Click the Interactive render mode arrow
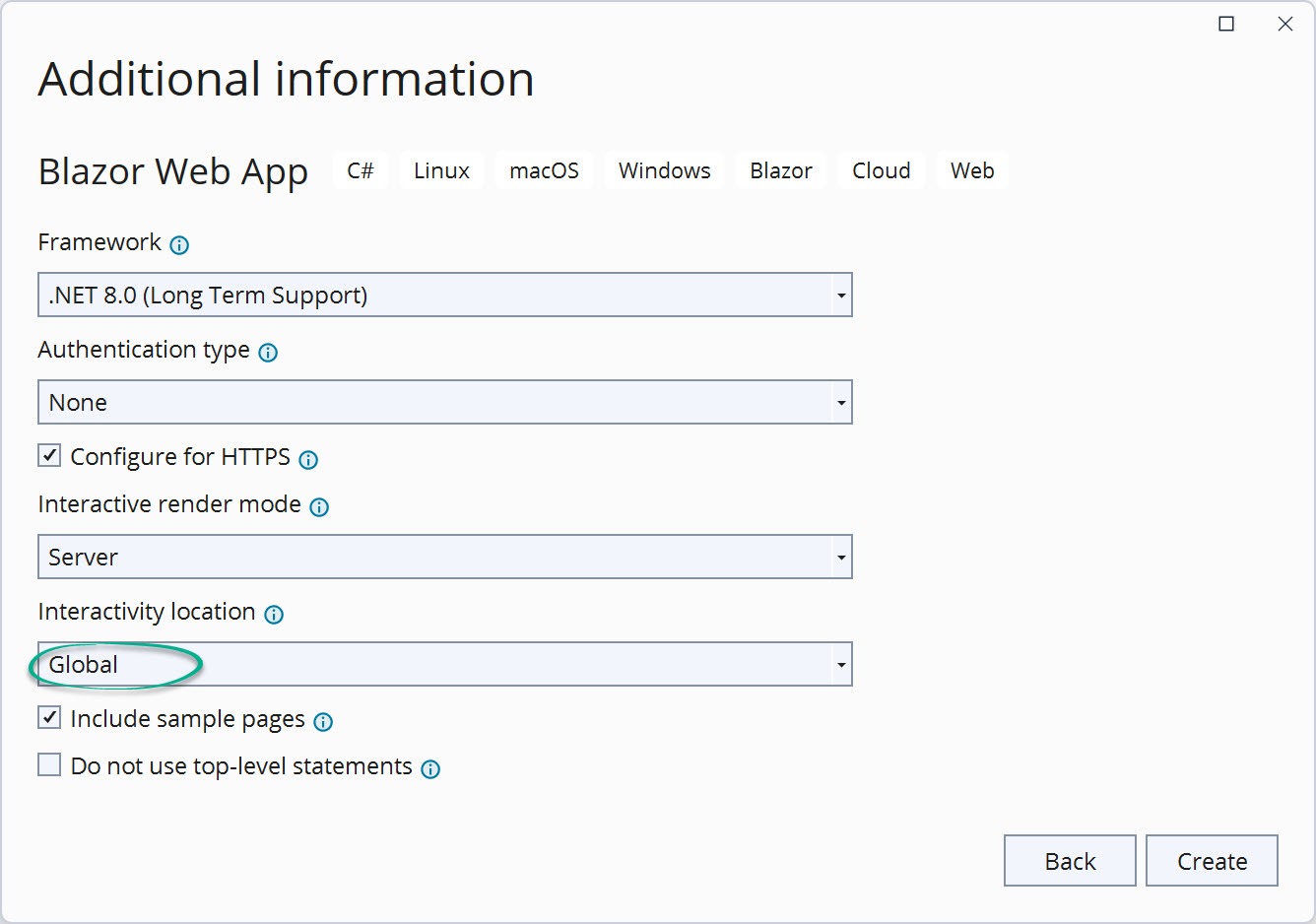1316x924 pixels. [840, 558]
